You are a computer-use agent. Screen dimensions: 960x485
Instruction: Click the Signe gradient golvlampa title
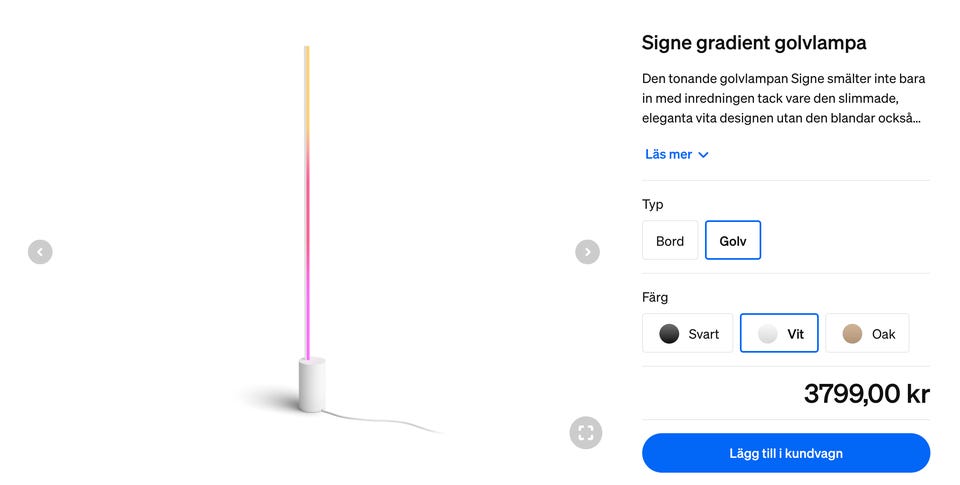point(753,43)
